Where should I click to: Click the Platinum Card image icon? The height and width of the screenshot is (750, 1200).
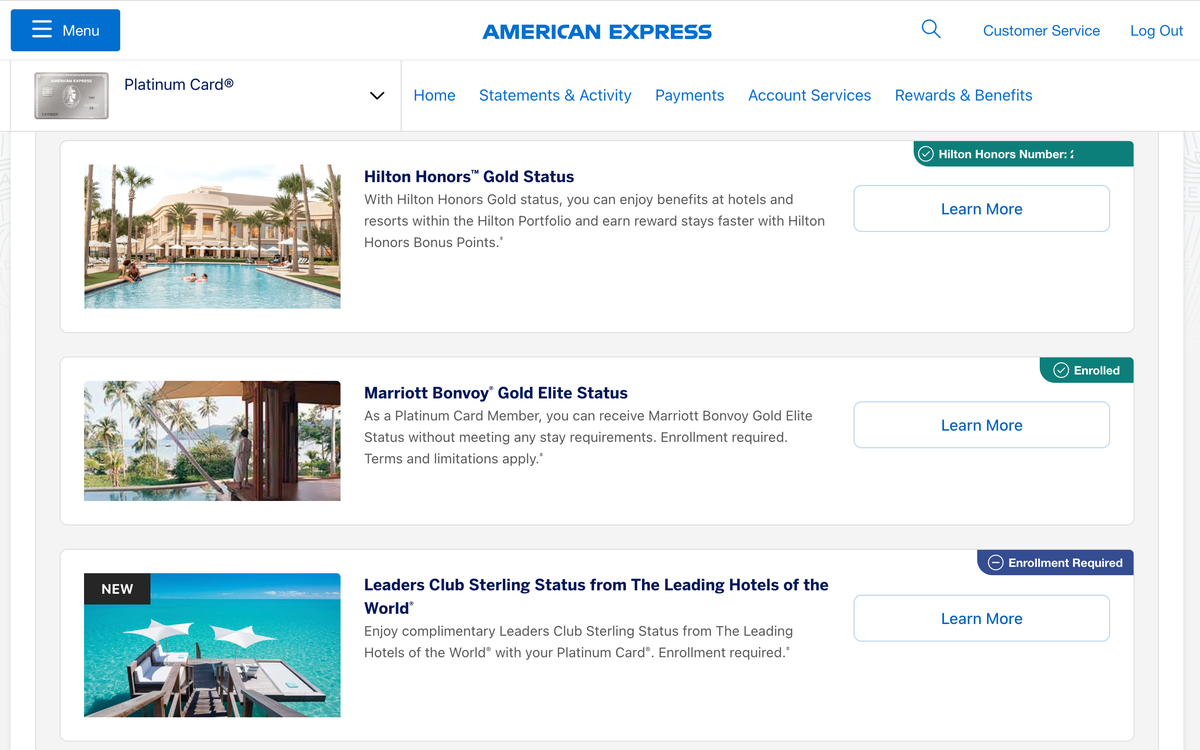71,96
